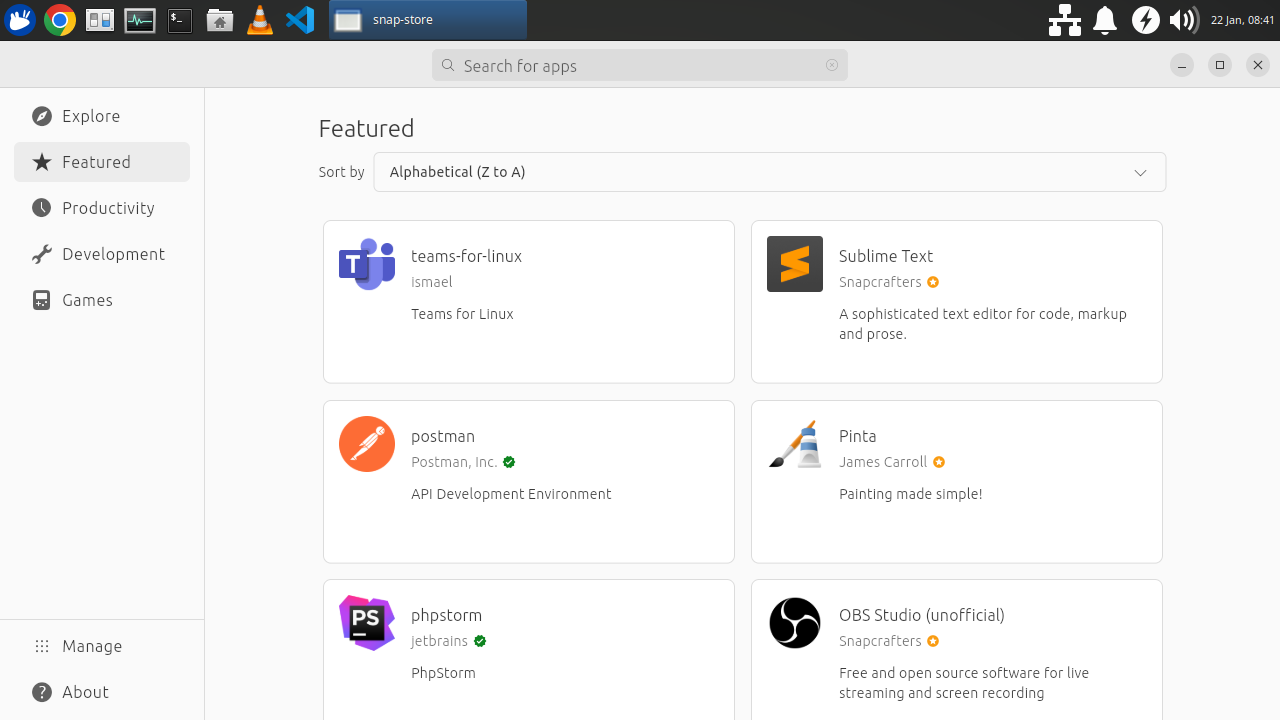Switch to the snap-store taskbar window button
The image size is (1280, 720).
click(x=428, y=20)
